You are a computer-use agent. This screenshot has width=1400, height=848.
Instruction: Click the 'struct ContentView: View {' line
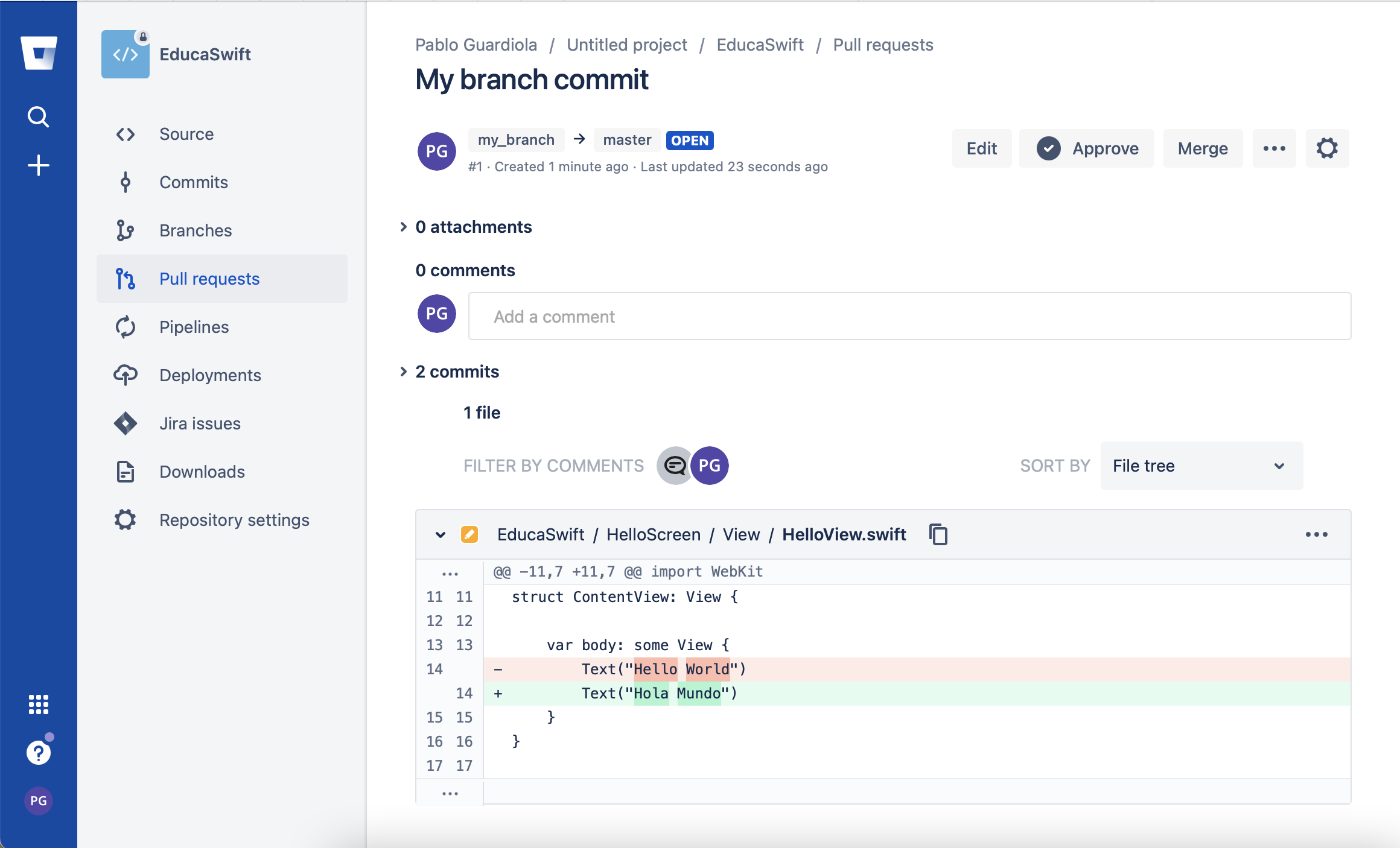point(625,596)
